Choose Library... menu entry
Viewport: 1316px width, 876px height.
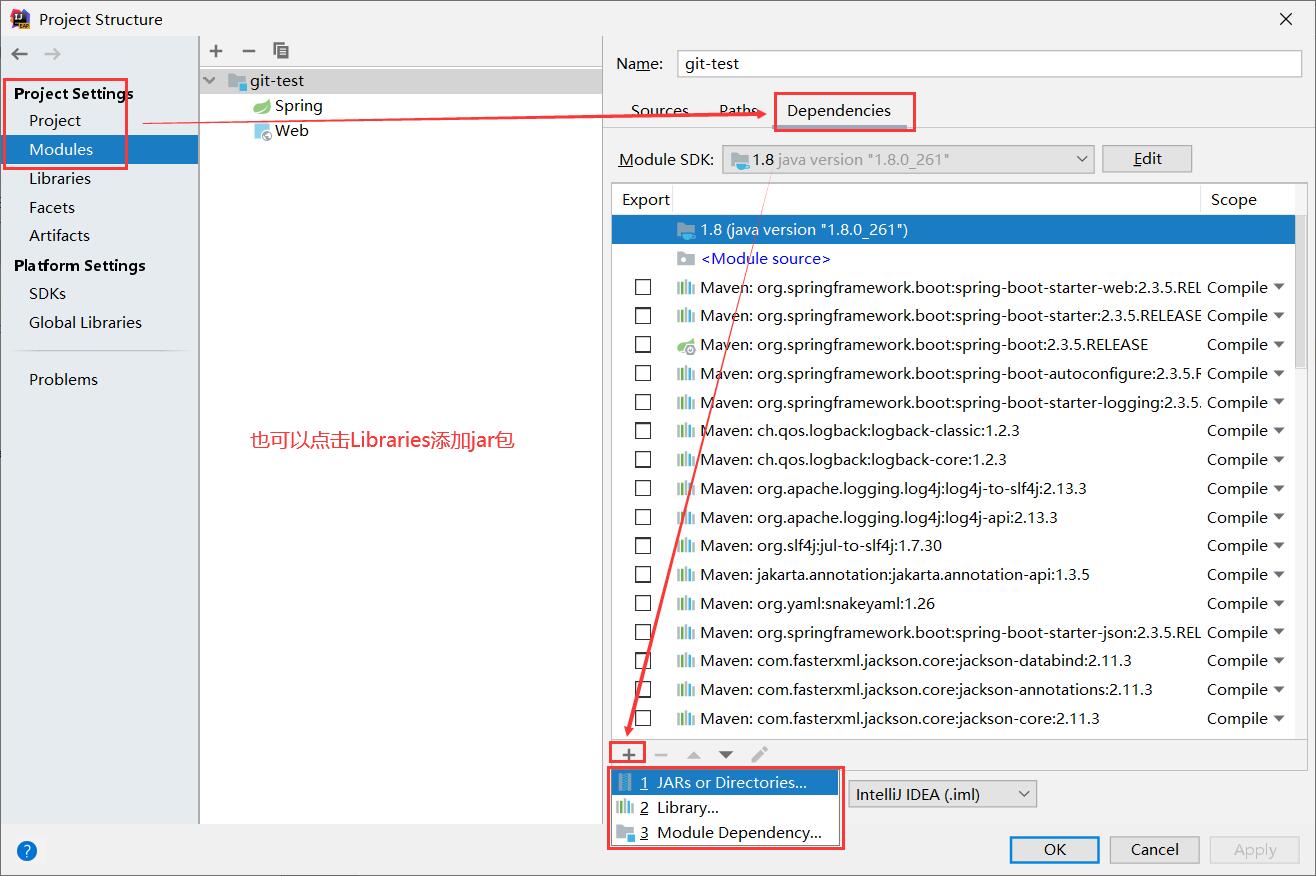[725, 808]
